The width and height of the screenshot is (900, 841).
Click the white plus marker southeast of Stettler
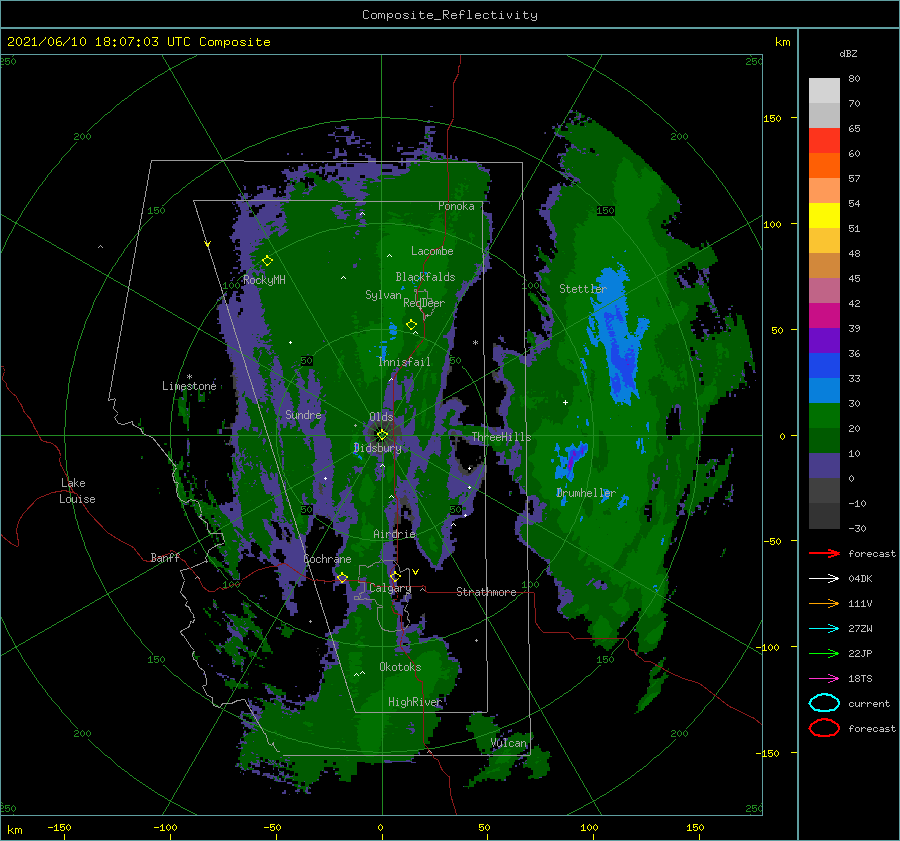tap(565, 402)
